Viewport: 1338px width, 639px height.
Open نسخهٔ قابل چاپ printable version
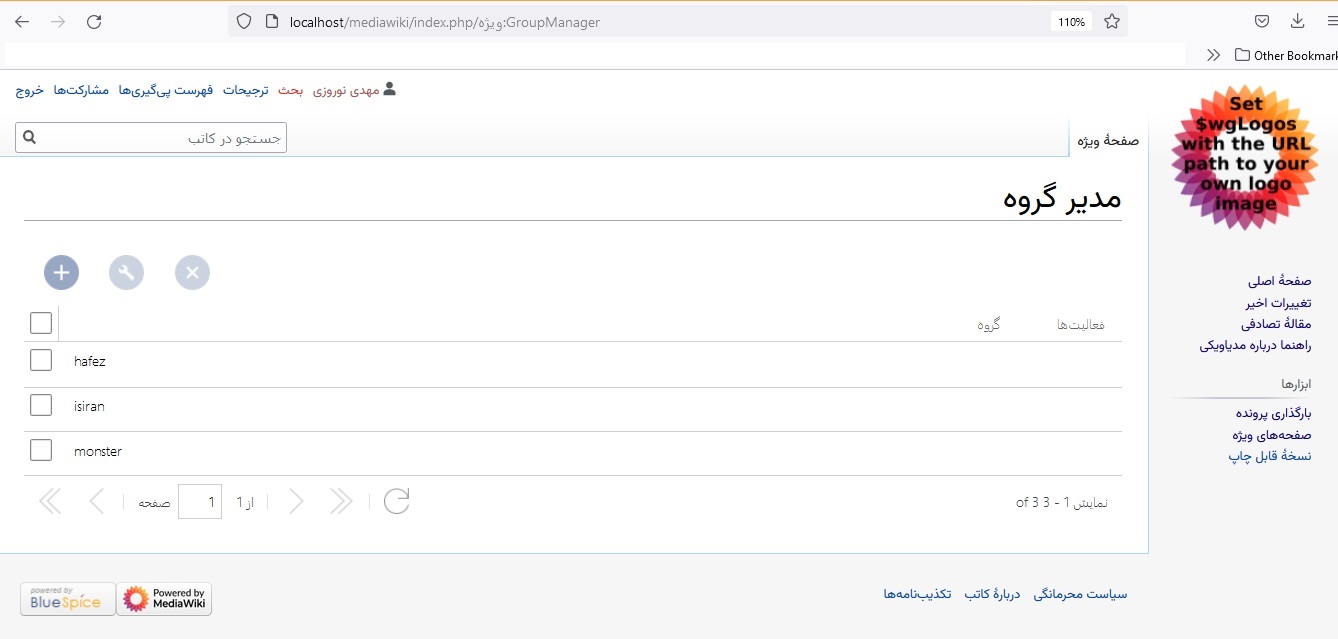tap(1270, 456)
